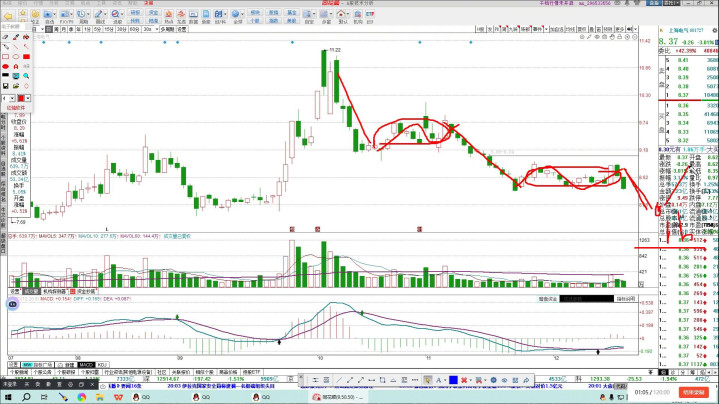Open the 30s period dropdown

click(x=156, y=29)
